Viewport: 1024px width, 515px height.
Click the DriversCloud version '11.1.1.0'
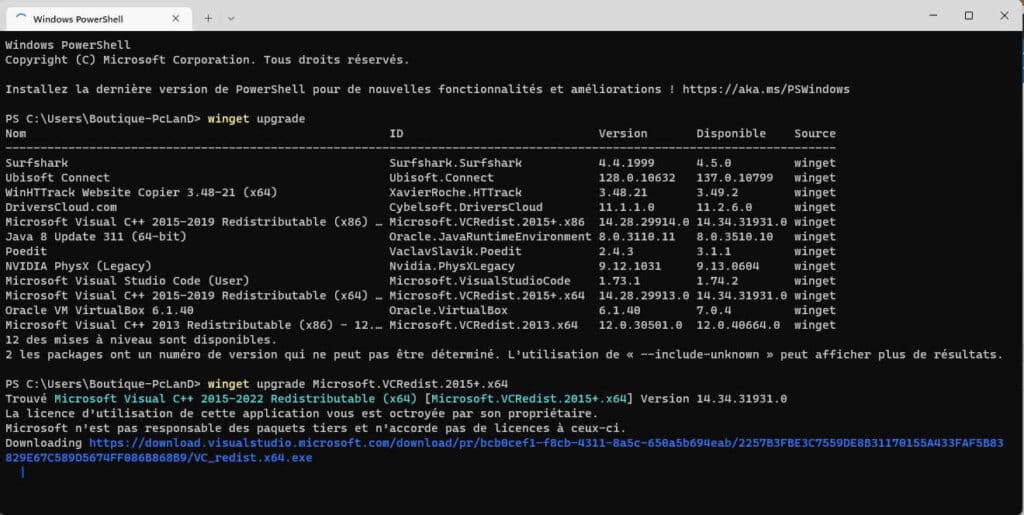tap(626, 208)
